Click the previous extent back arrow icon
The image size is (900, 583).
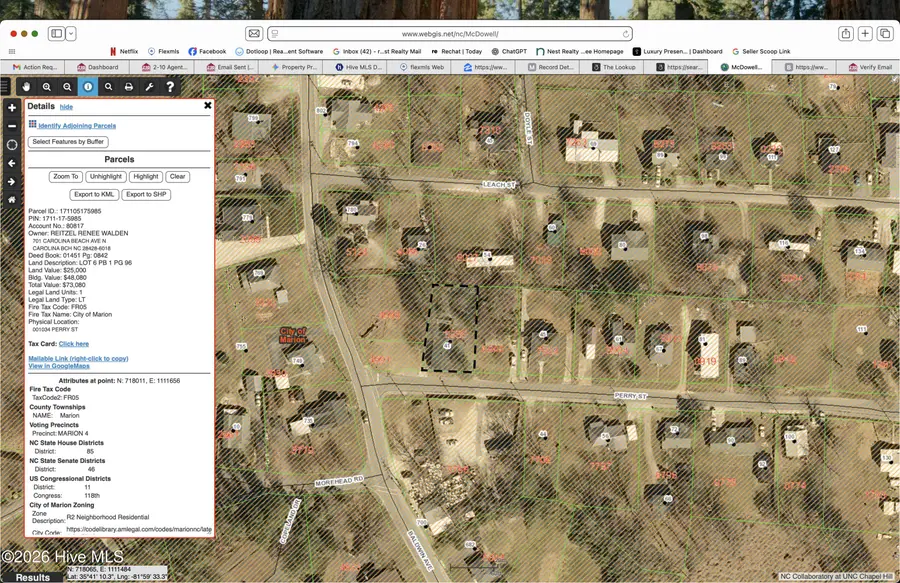point(10,163)
